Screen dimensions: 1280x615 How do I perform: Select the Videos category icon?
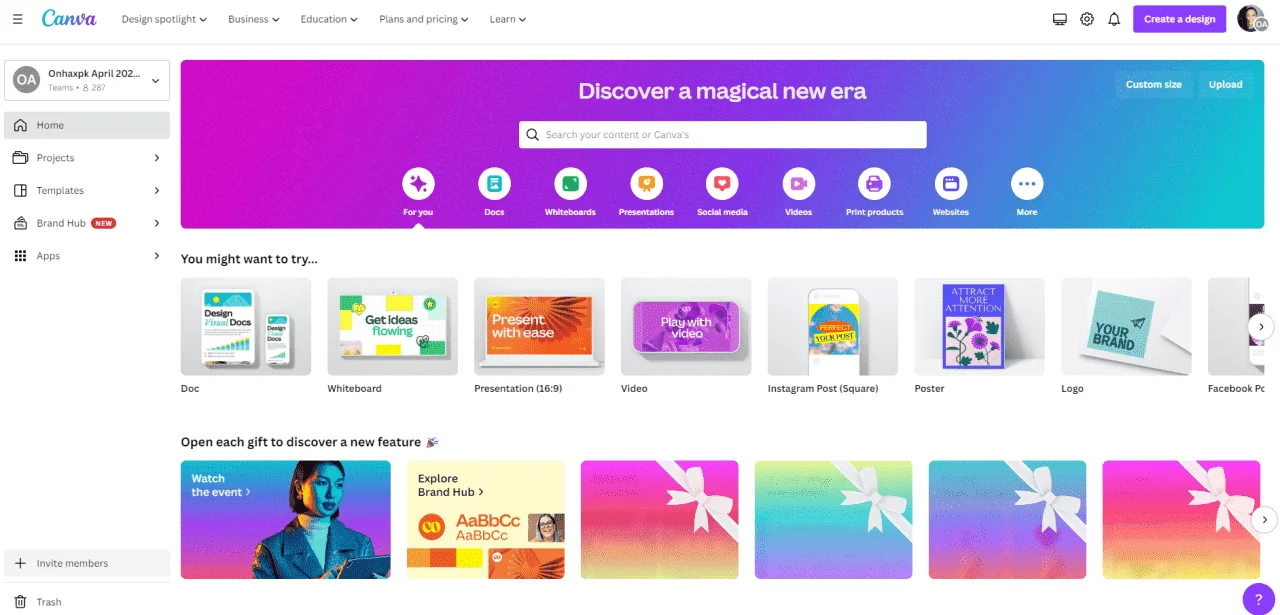click(798, 184)
